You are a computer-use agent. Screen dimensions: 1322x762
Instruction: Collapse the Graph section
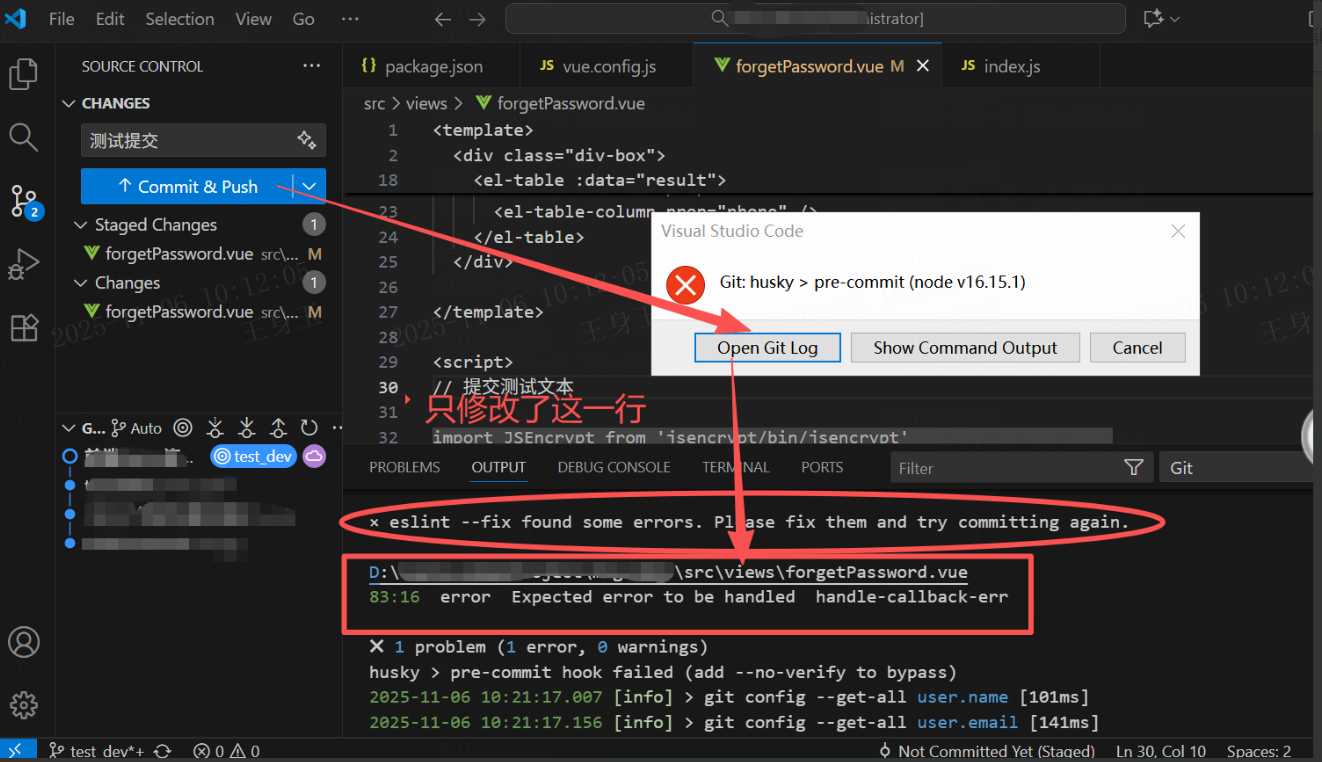click(69, 428)
